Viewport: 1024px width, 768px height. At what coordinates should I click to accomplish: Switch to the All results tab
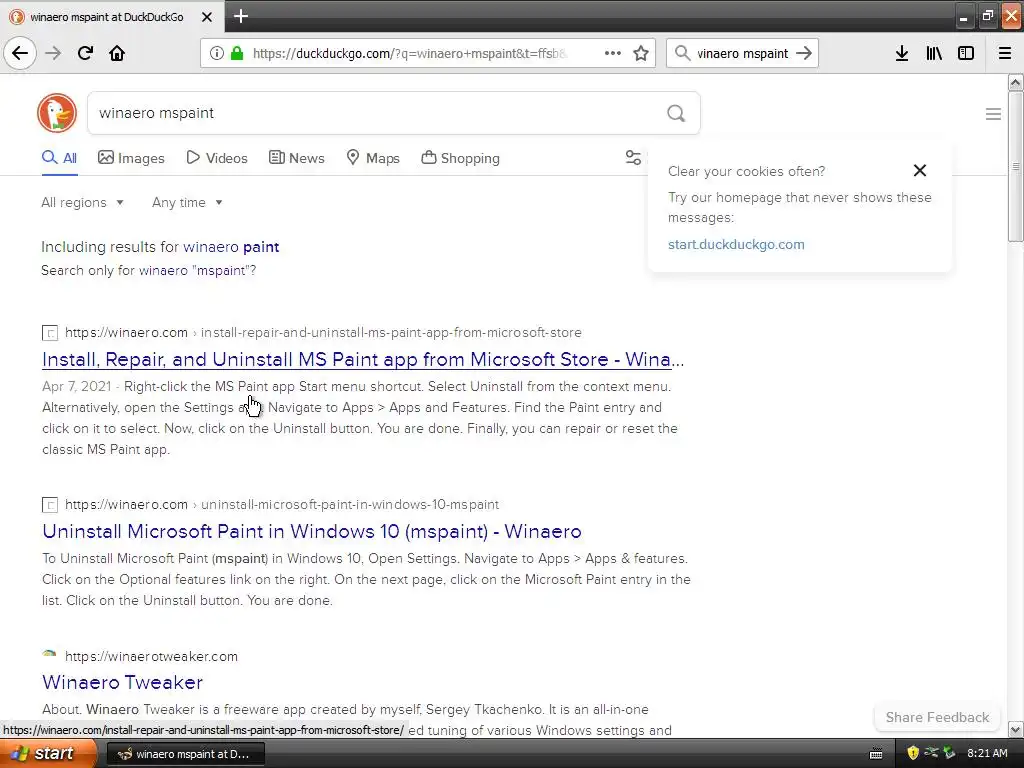[59, 158]
